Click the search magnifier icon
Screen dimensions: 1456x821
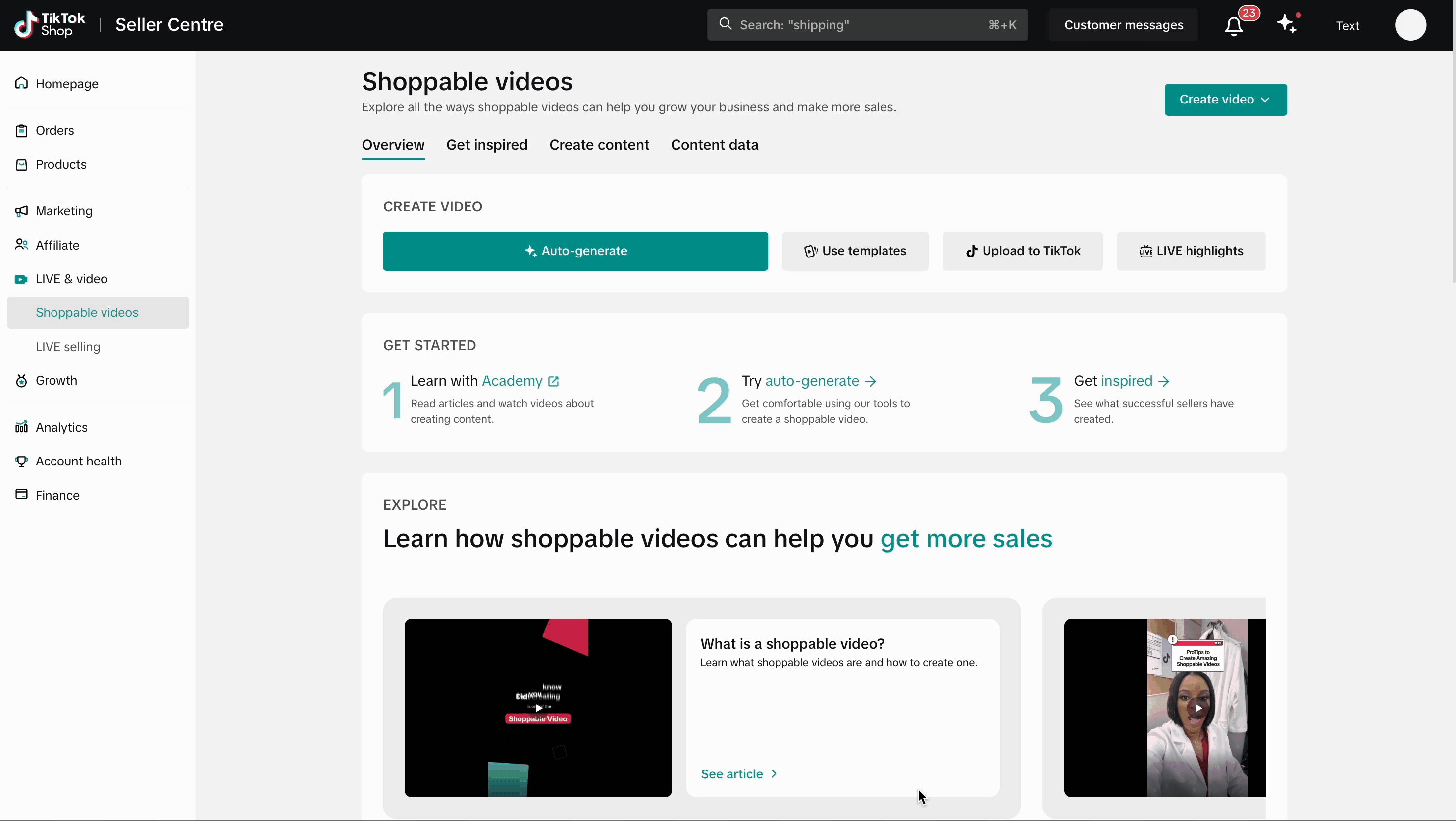(725, 24)
